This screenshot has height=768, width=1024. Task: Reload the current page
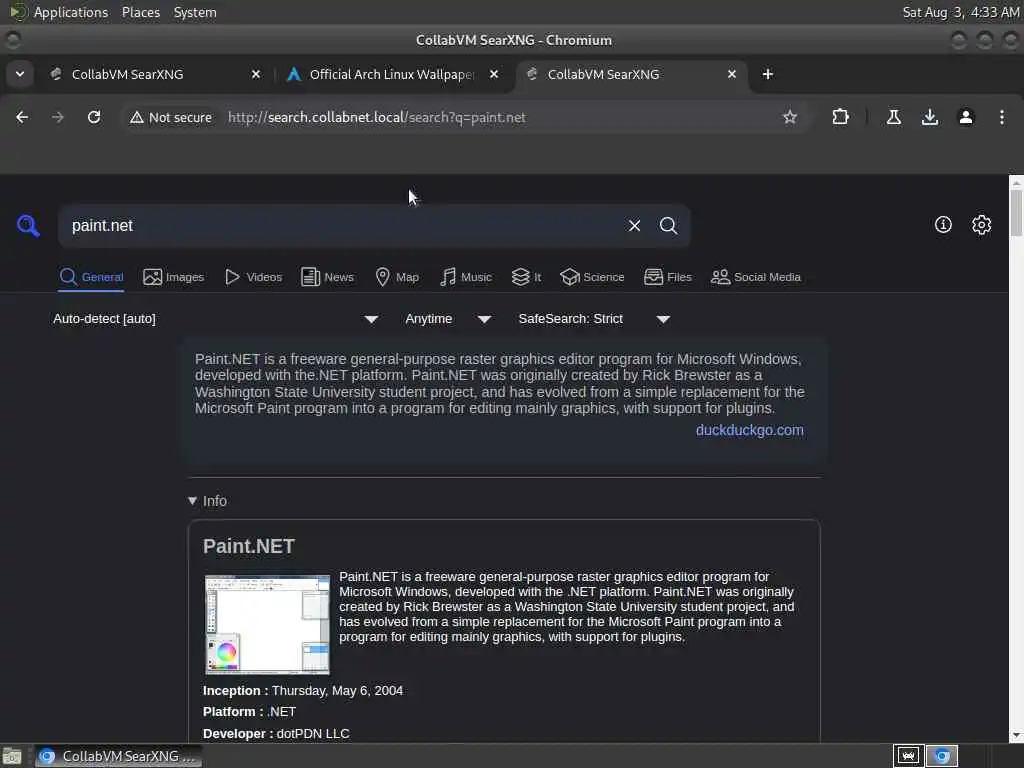click(x=94, y=117)
